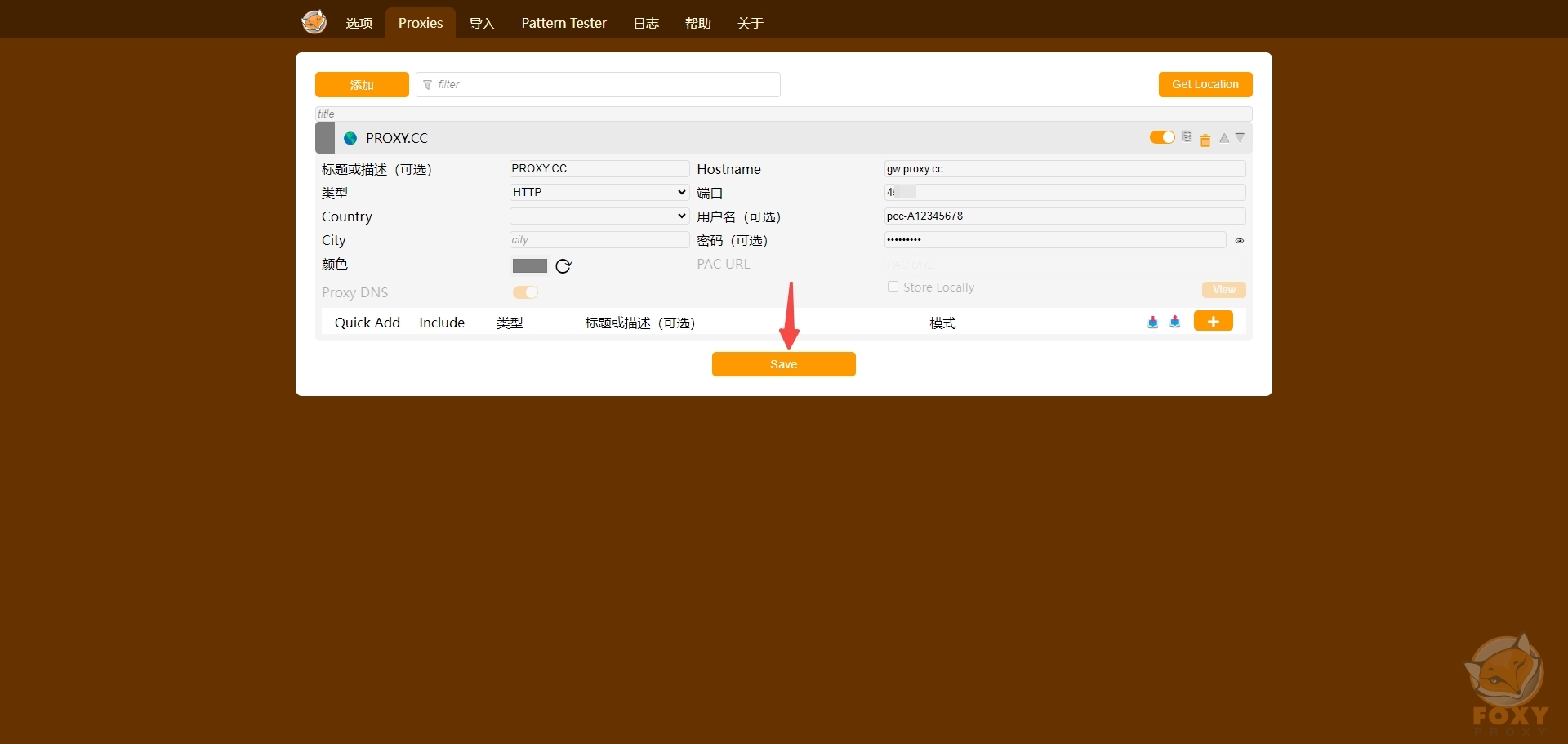The width and height of the screenshot is (1568, 744).
Task: Click the import patterns icon with down arrow
Action: coord(1152,322)
